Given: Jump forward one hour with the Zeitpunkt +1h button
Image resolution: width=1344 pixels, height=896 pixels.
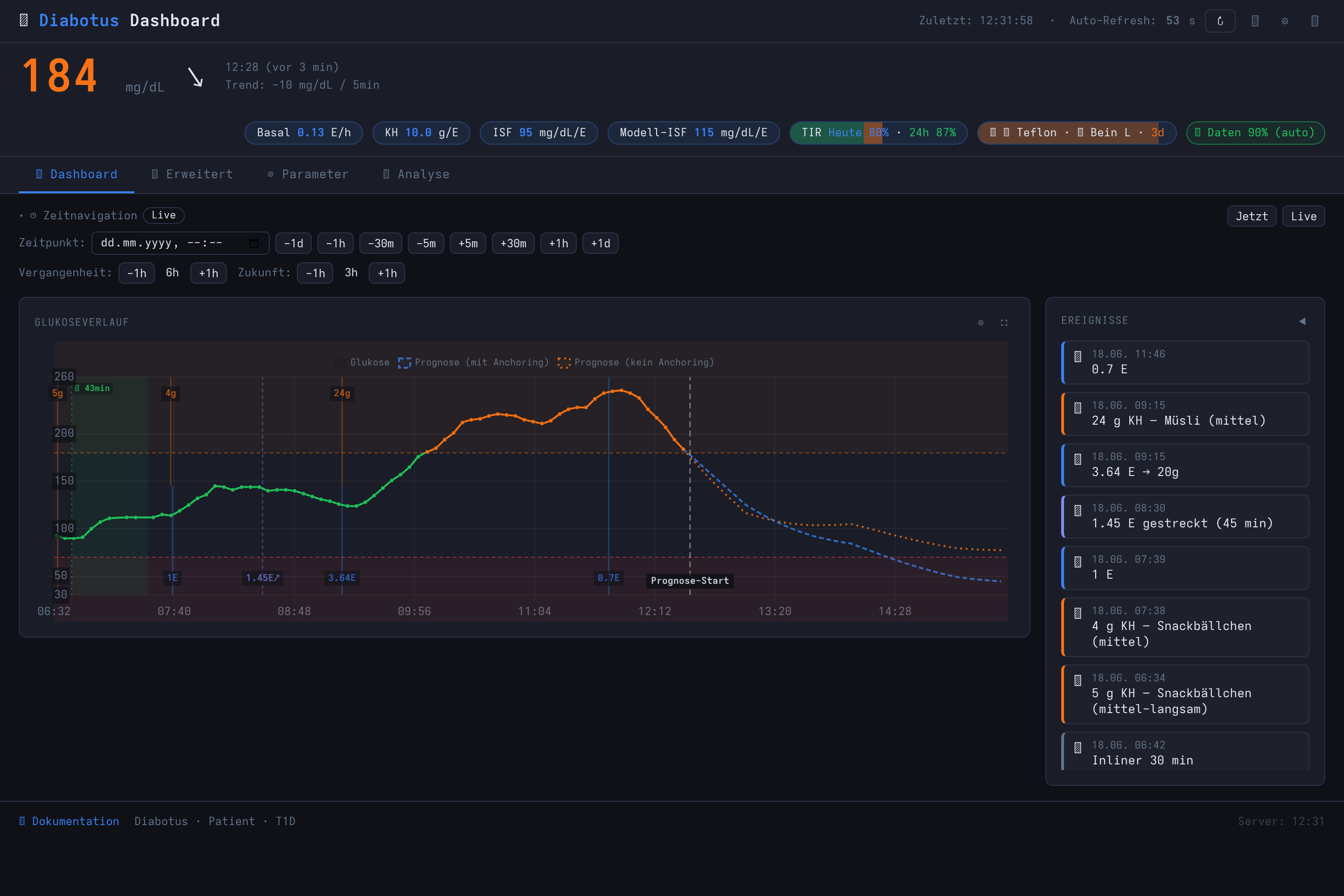Looking at the screenshot, I should tap(558, 244).
